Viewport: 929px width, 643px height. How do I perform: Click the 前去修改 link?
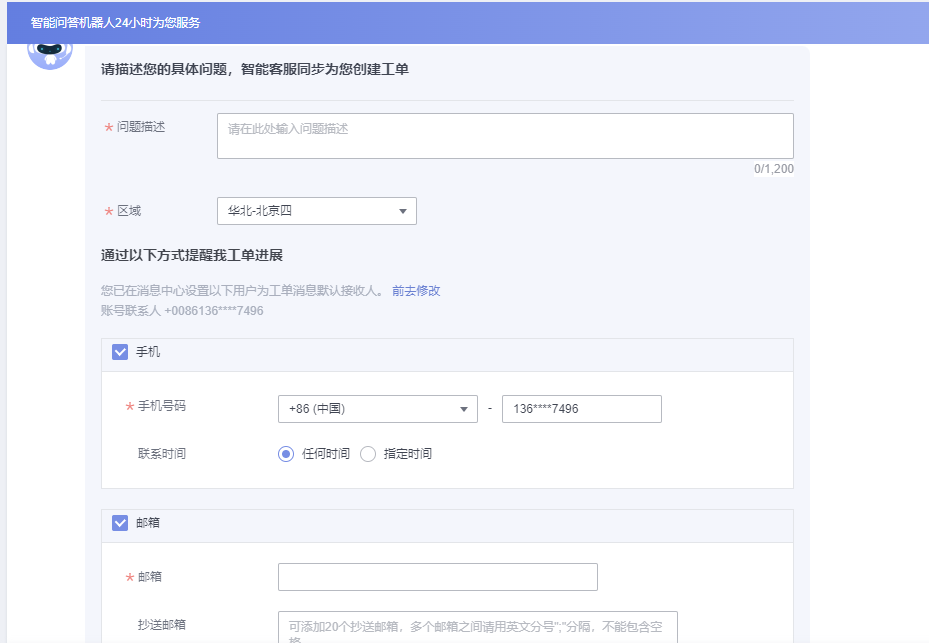coord(416,290)
